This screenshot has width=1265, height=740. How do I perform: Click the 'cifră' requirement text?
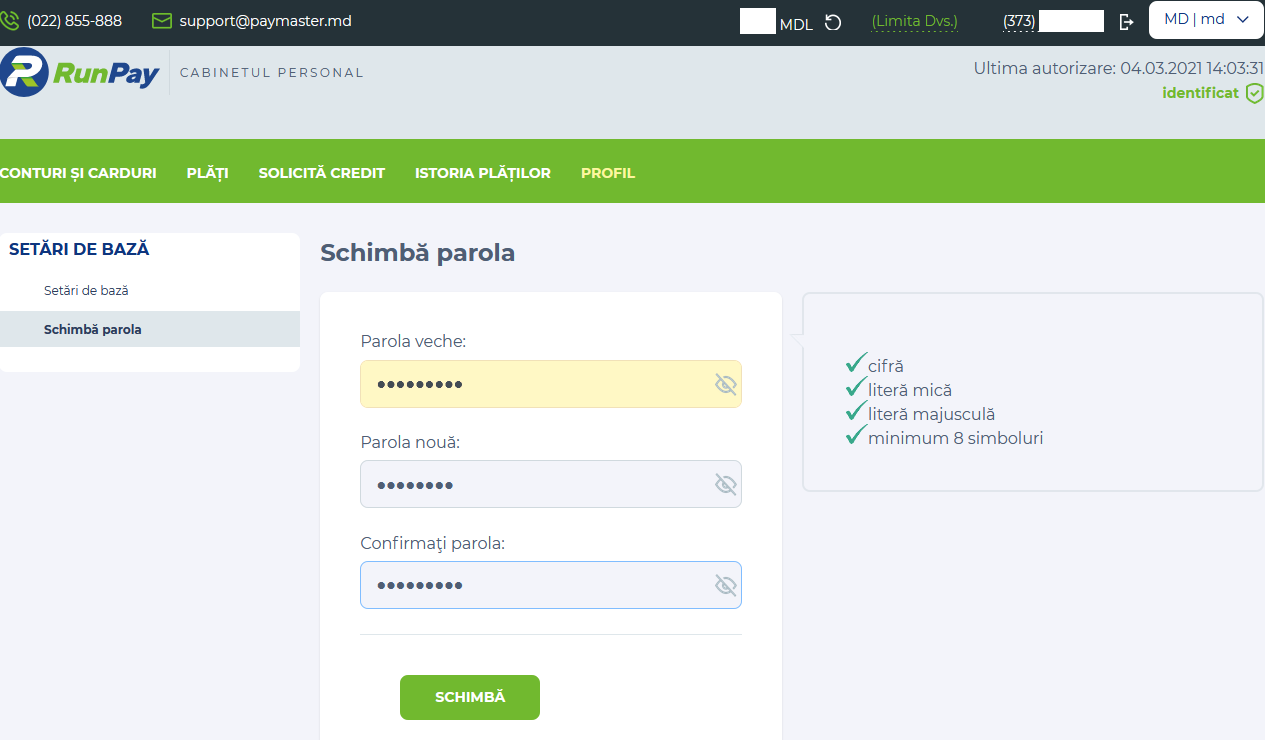(886, 367)
